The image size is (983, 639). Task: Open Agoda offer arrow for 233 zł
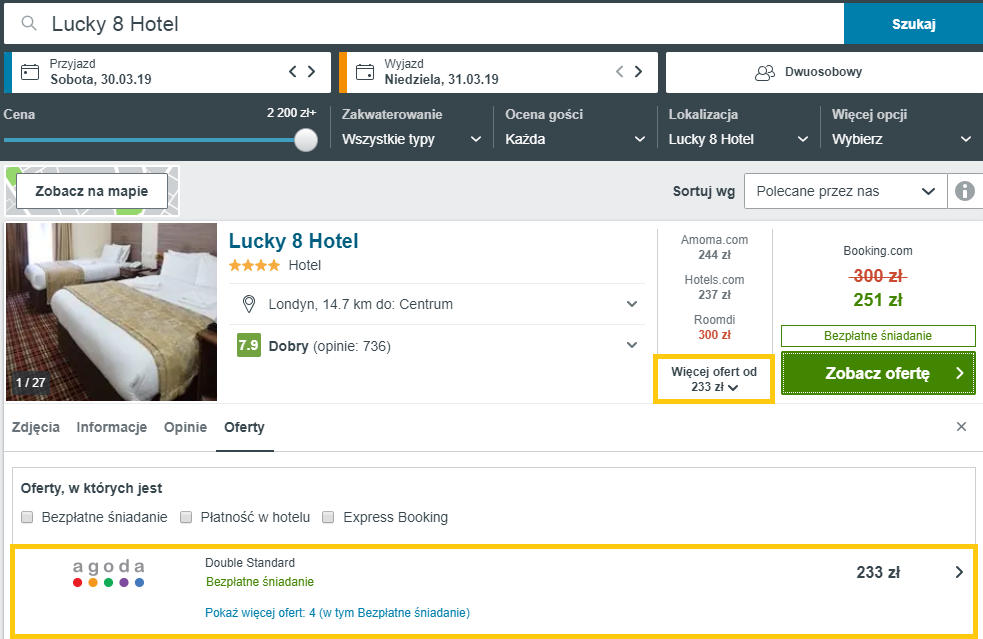pyautogui.click(x=959, y=573)
